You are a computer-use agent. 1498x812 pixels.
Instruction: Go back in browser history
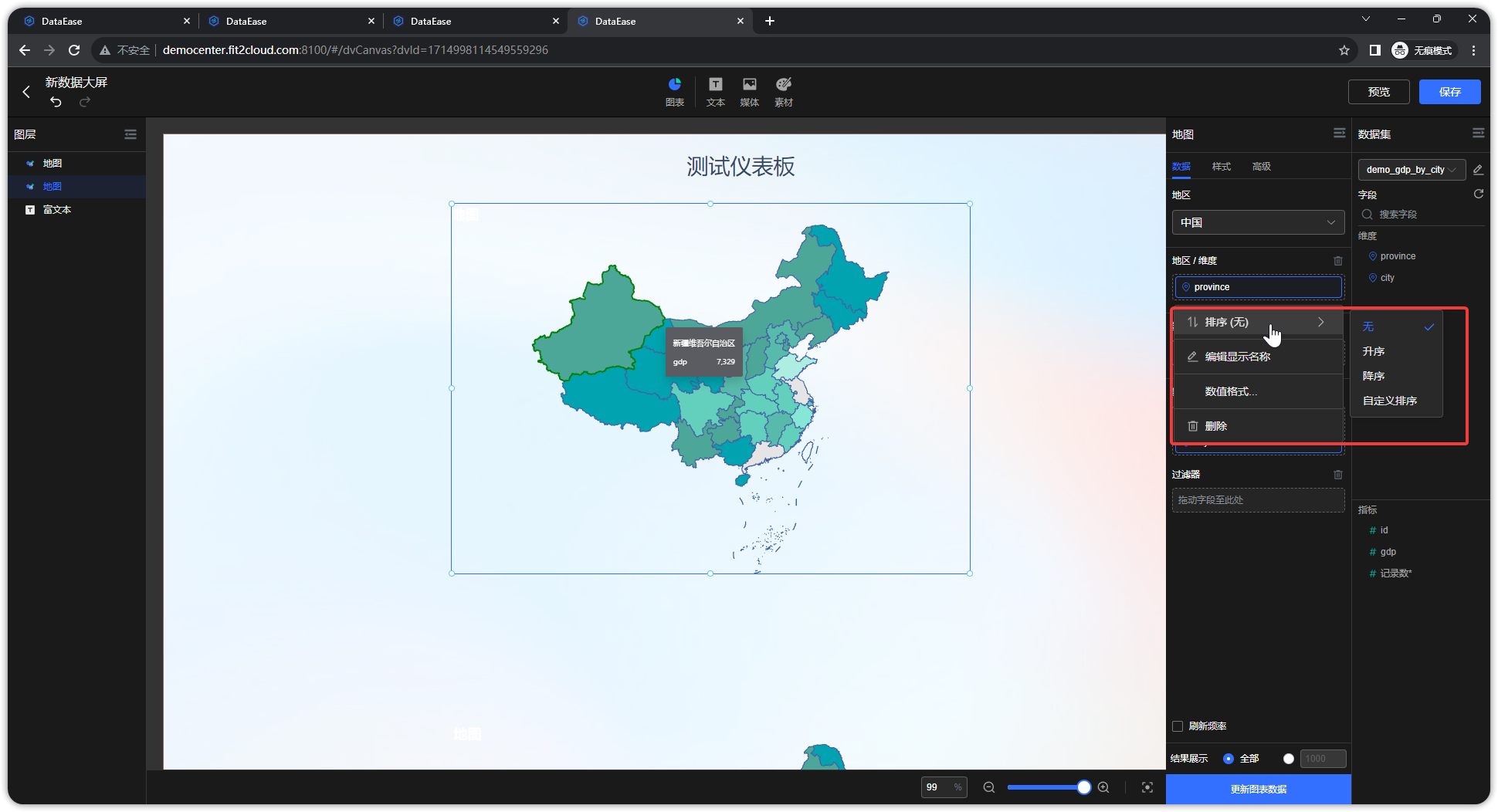25,50
